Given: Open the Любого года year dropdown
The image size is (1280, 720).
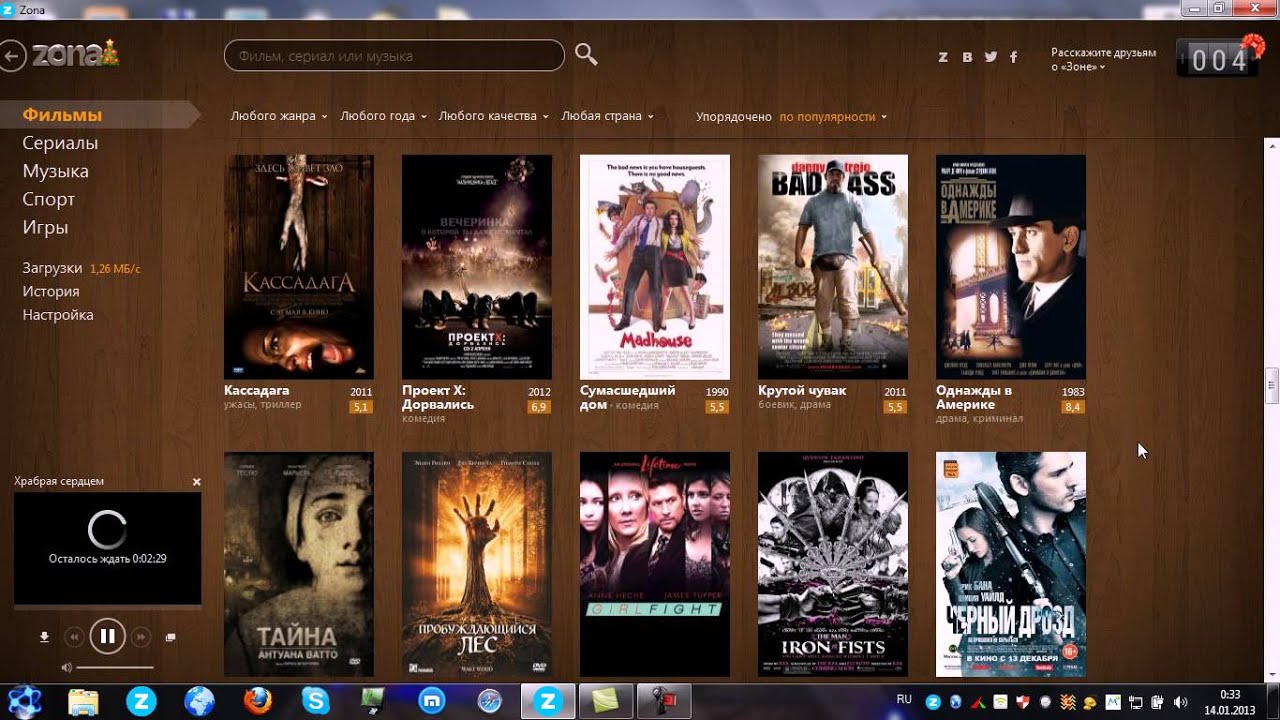Looking at the screenshot, I should click(383, 116).
